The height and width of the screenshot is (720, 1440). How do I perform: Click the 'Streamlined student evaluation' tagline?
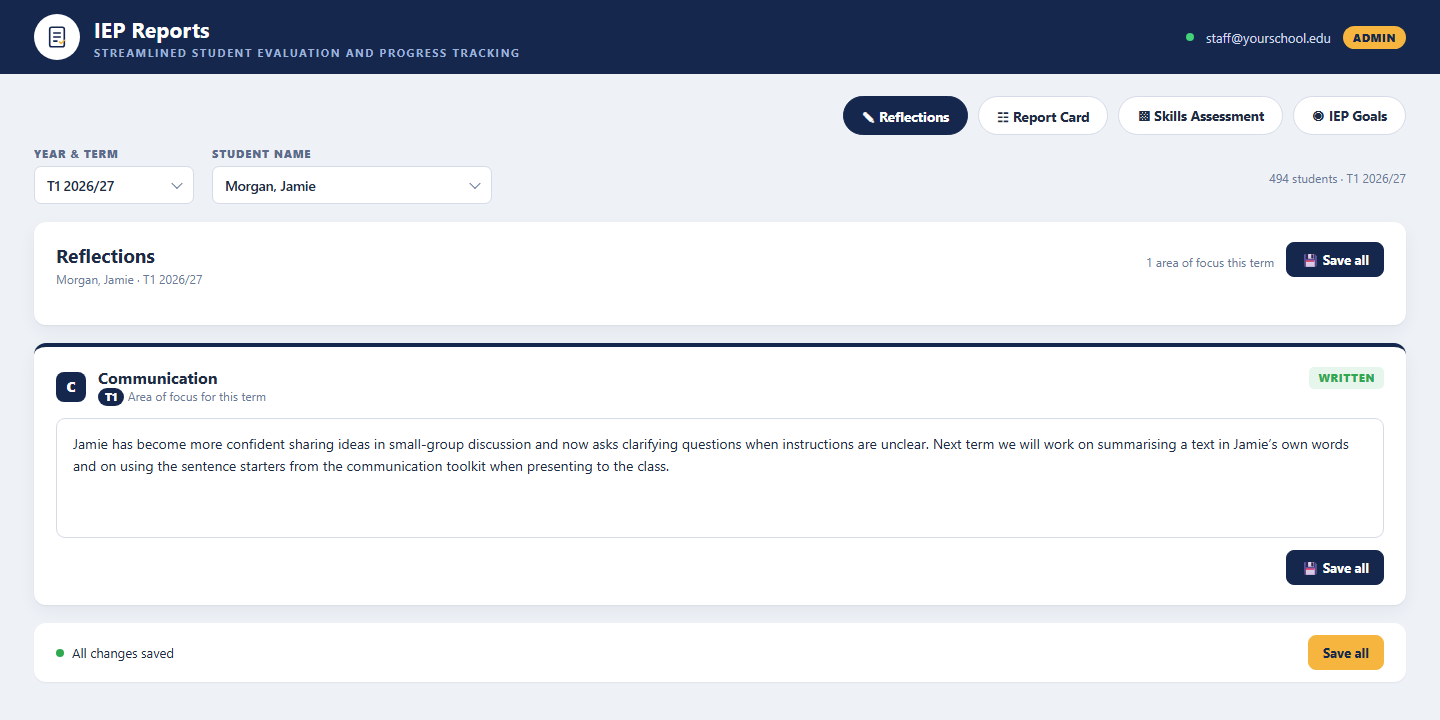pos(307,53)
